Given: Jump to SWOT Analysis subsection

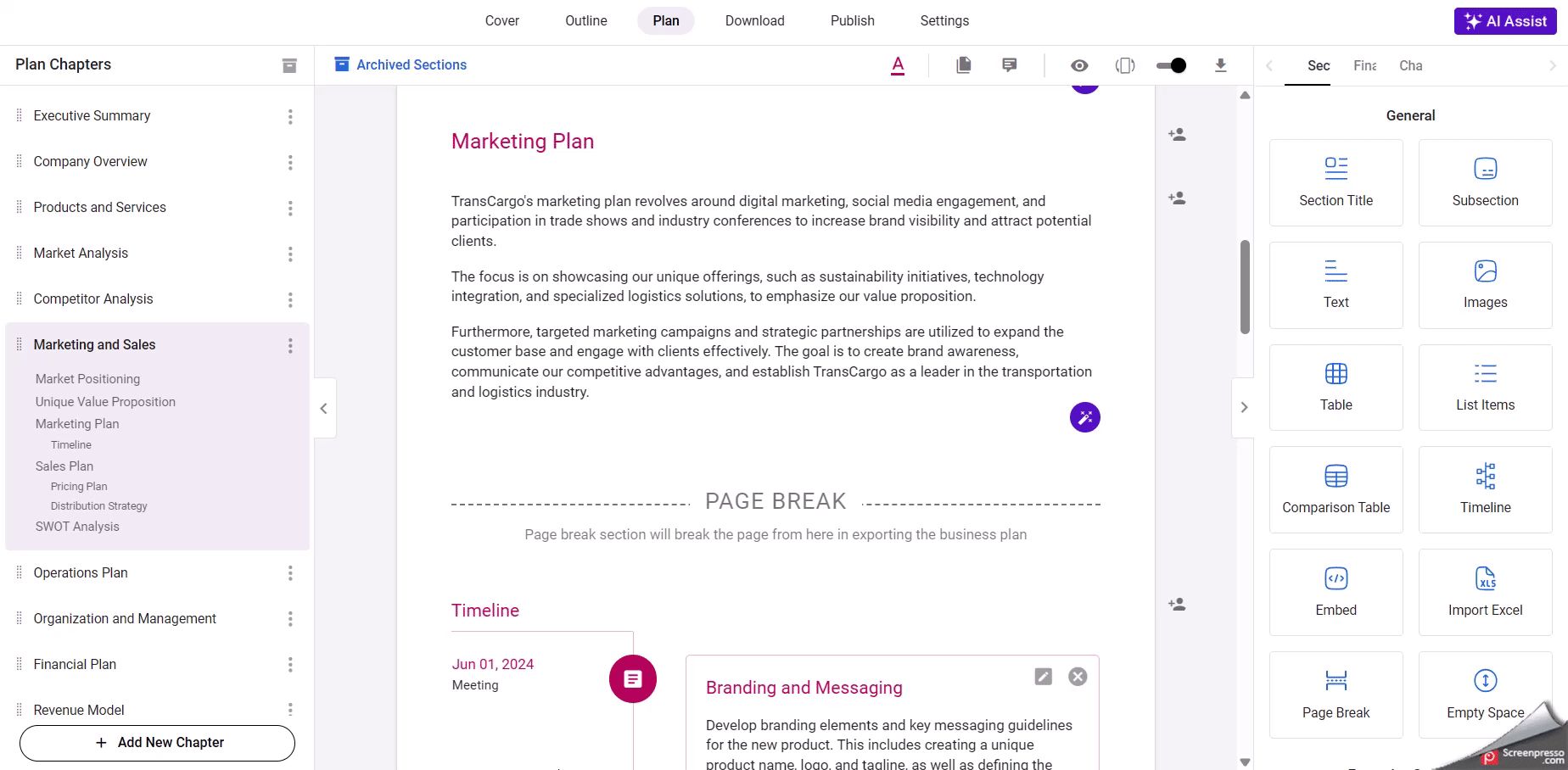Looking at the screenshot, I should pyautogui.click(x=77, y=527).
